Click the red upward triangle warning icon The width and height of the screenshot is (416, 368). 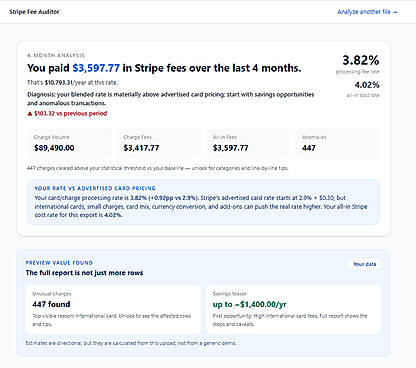pyautogui.click(x=30, y=114)
